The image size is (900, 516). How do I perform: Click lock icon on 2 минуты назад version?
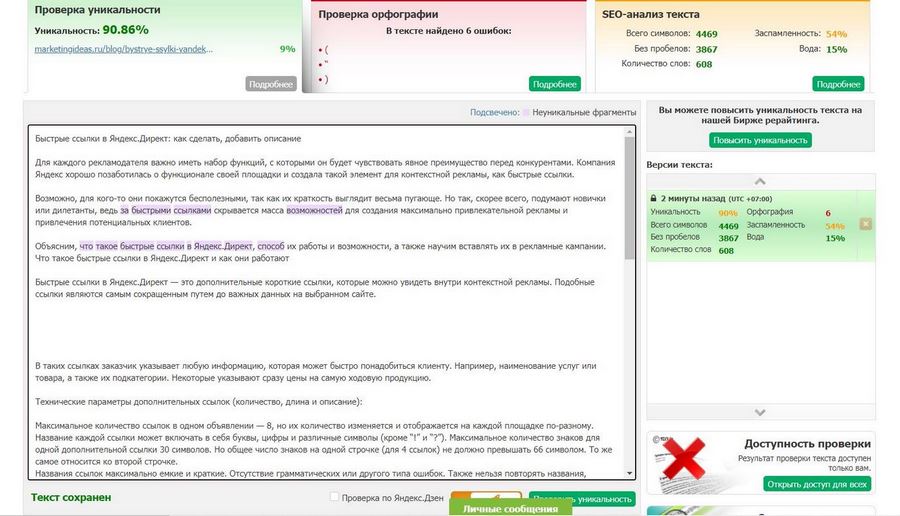pos(653,198)
